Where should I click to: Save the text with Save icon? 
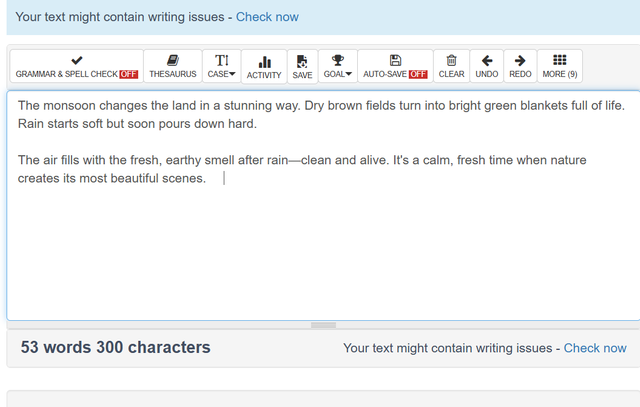tap(302, 67)
